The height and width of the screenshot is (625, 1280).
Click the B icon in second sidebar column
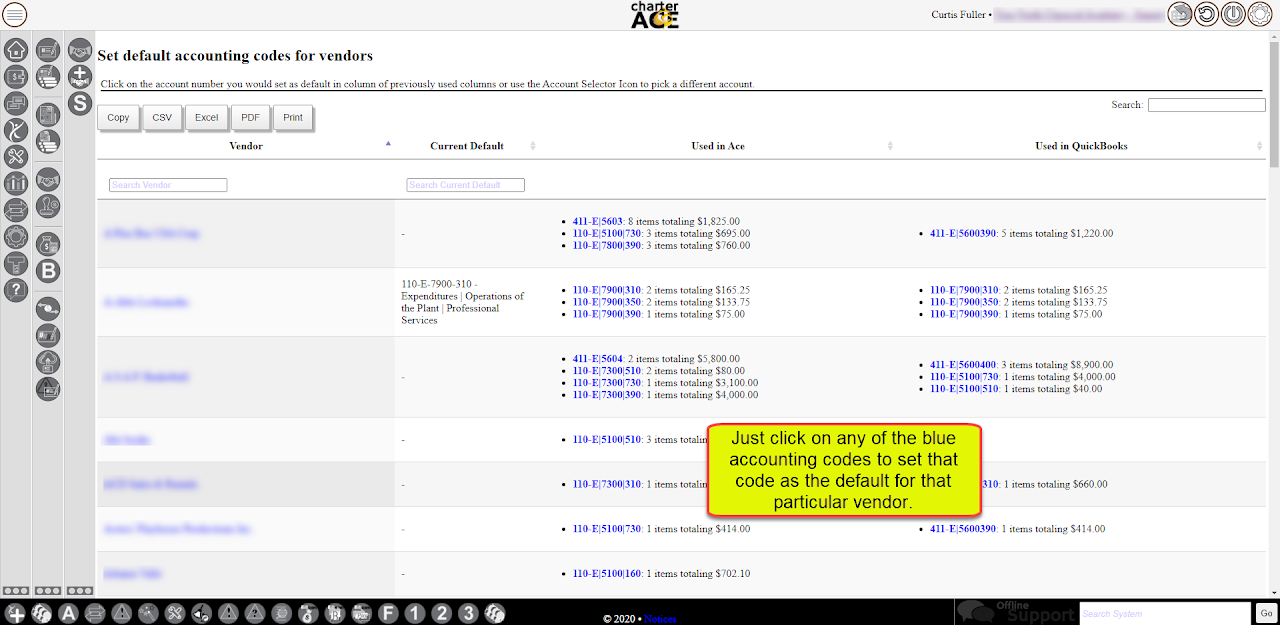point(47,270)
